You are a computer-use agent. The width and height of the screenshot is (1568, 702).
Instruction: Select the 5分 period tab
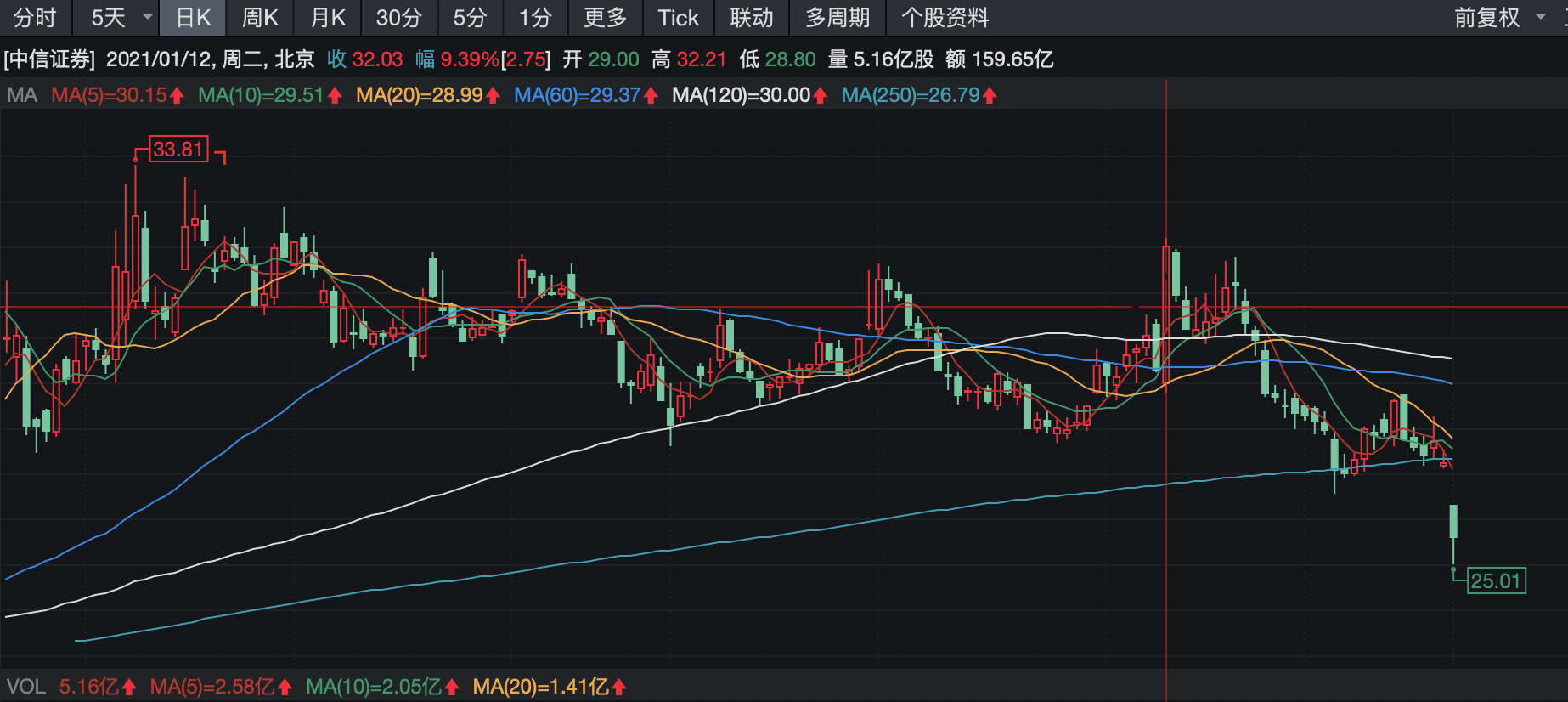click(470, 18)
